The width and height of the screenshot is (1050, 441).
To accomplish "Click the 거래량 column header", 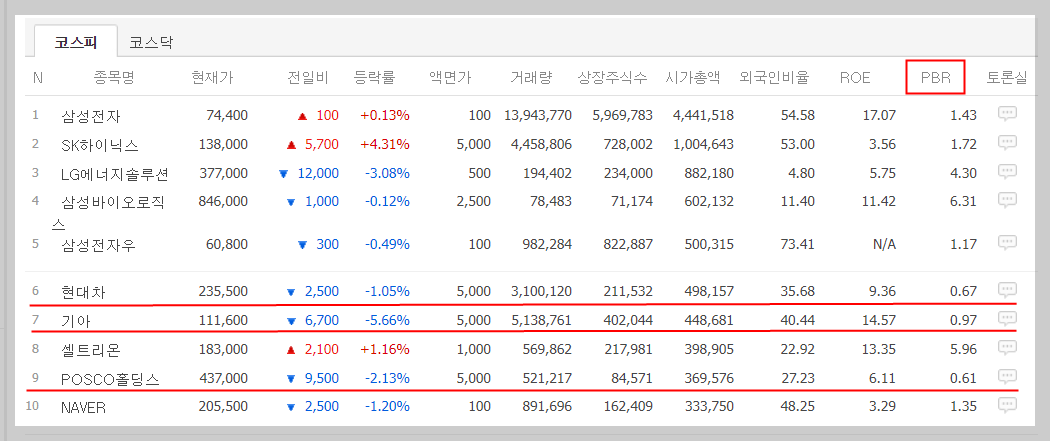I will 531,78.
